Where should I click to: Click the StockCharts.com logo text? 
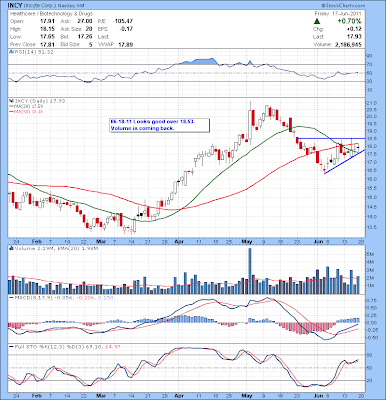click(x=343, y=6)
